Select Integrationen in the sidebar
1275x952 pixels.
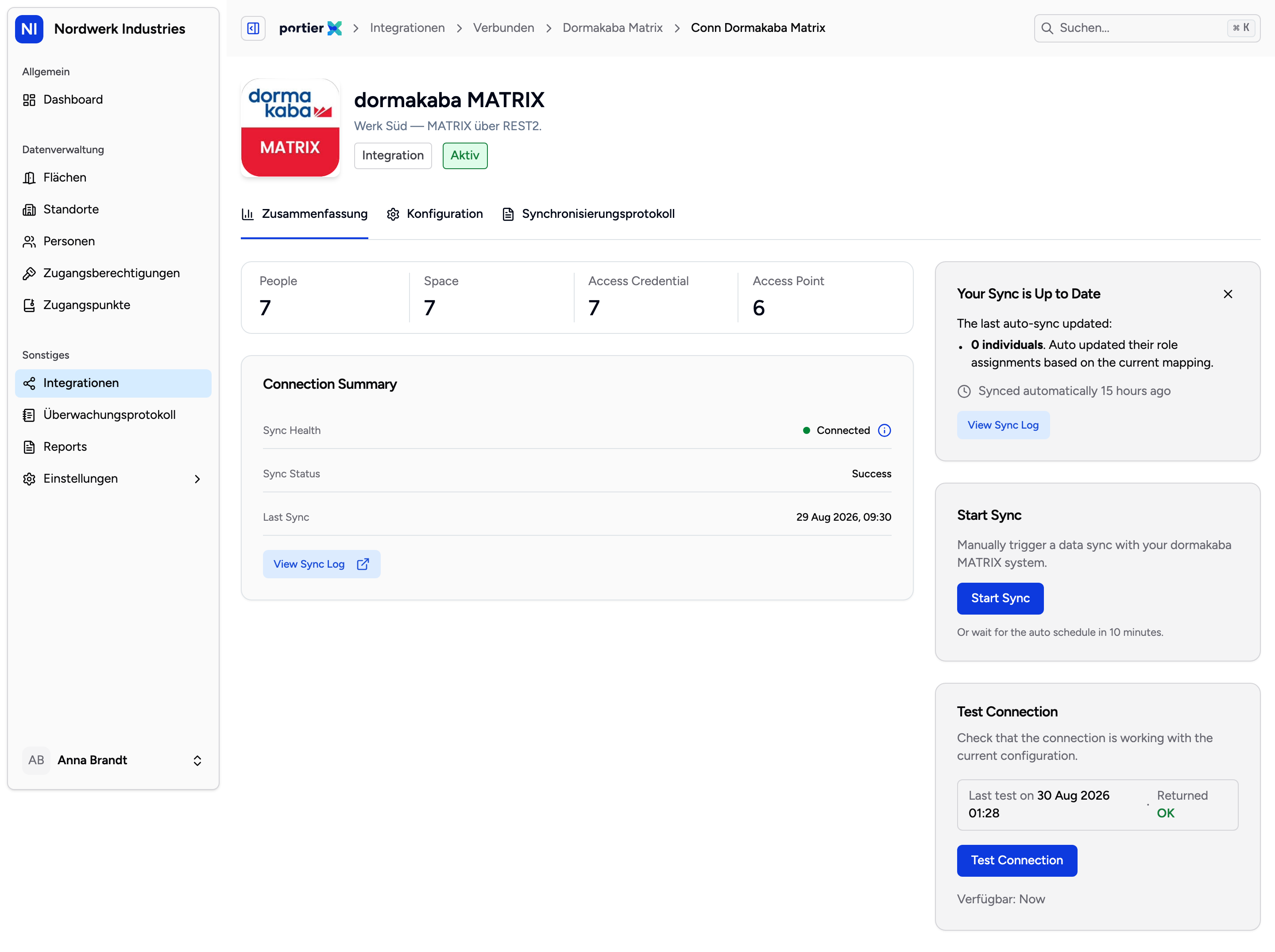pyautogui.click(x=113, y=383)
